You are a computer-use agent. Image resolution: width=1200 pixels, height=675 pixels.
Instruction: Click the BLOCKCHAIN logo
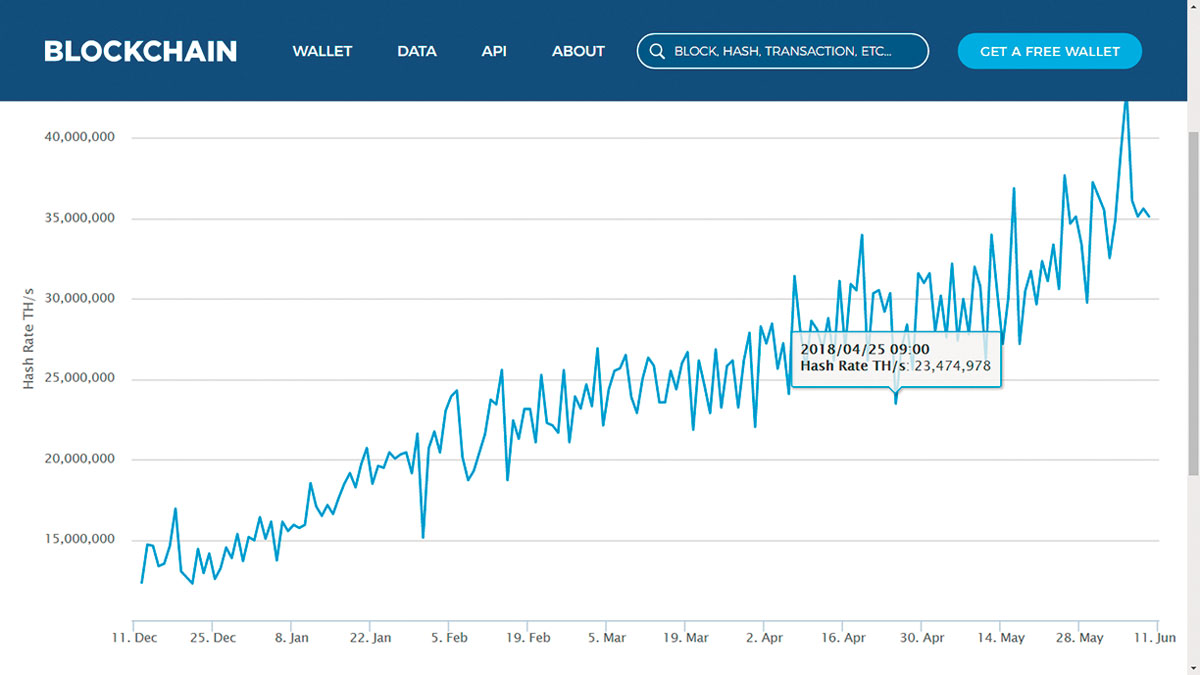pos(140,51)
